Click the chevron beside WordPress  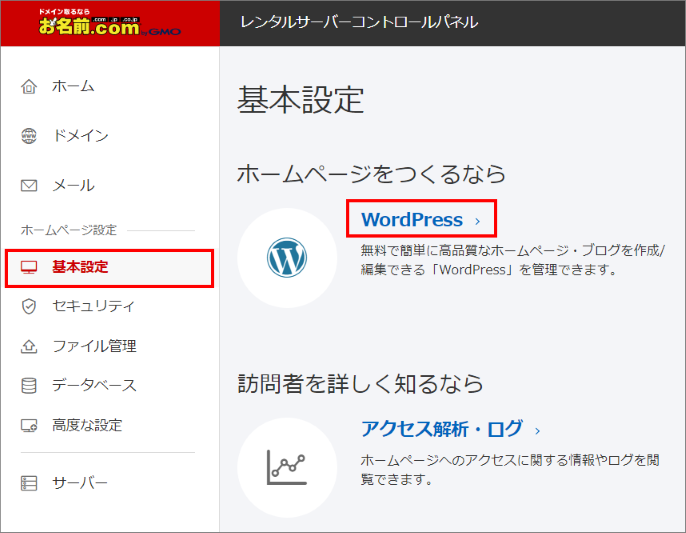coord(478,221)
